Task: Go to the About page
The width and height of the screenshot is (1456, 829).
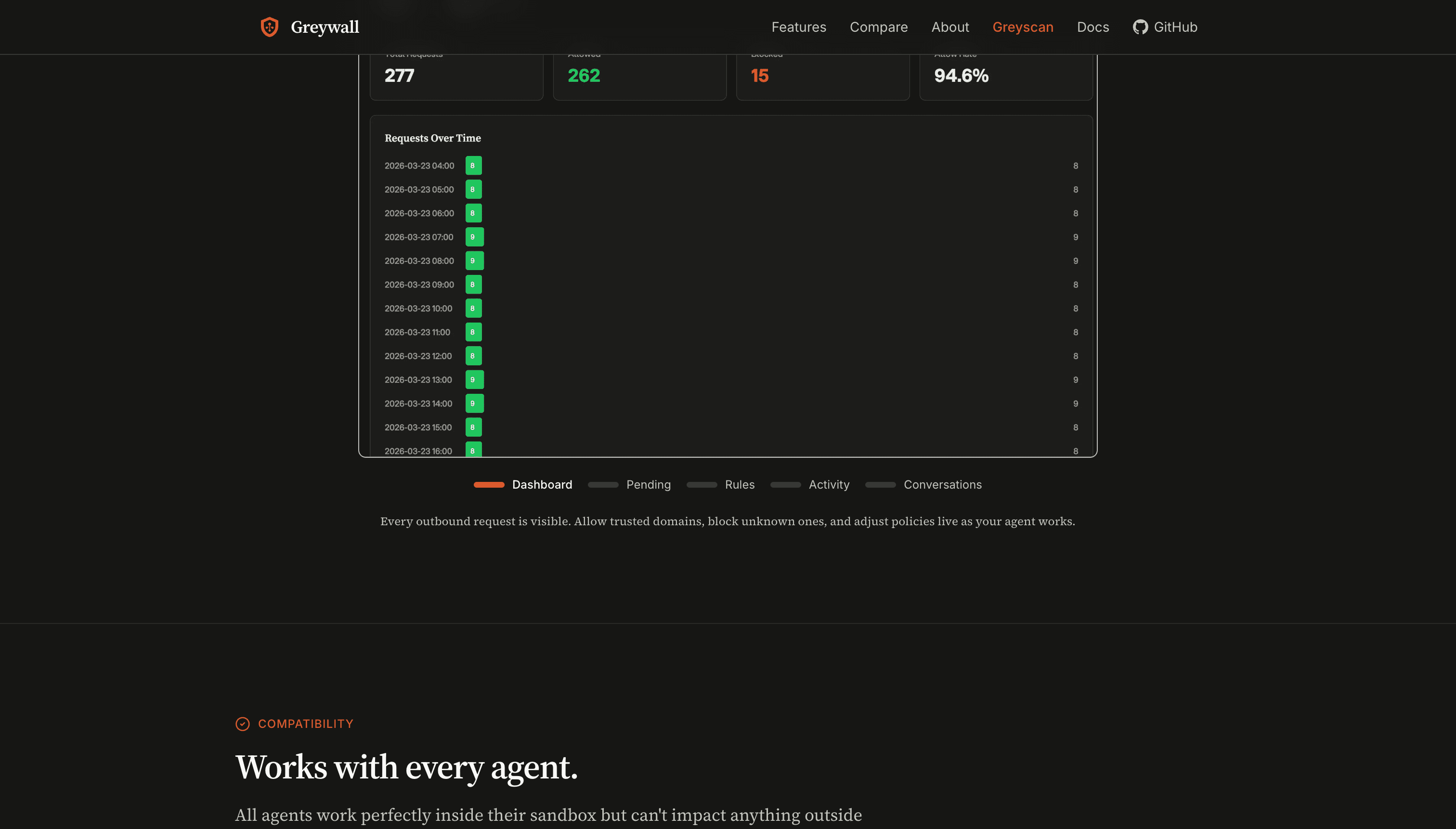Action: (950, 27)
